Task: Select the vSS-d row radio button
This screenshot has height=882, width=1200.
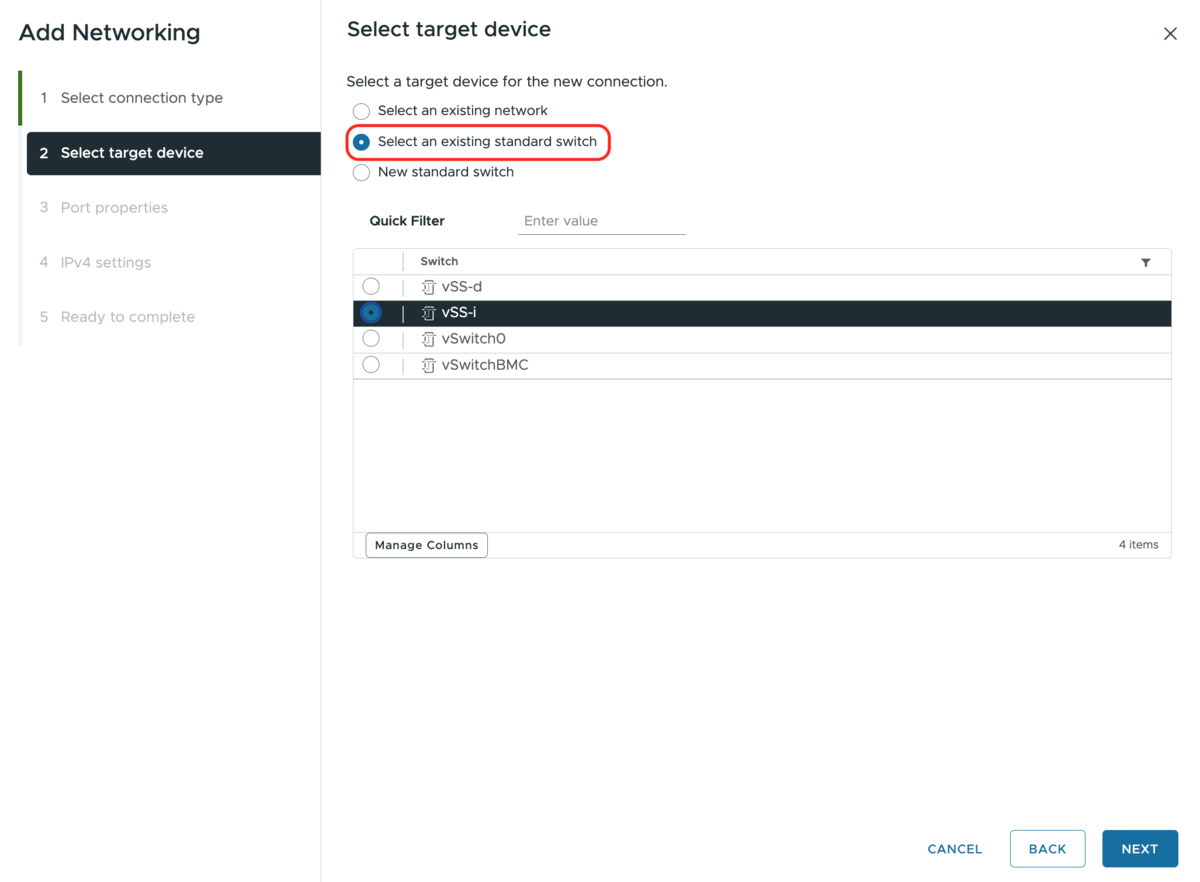Action: [371, 287]
